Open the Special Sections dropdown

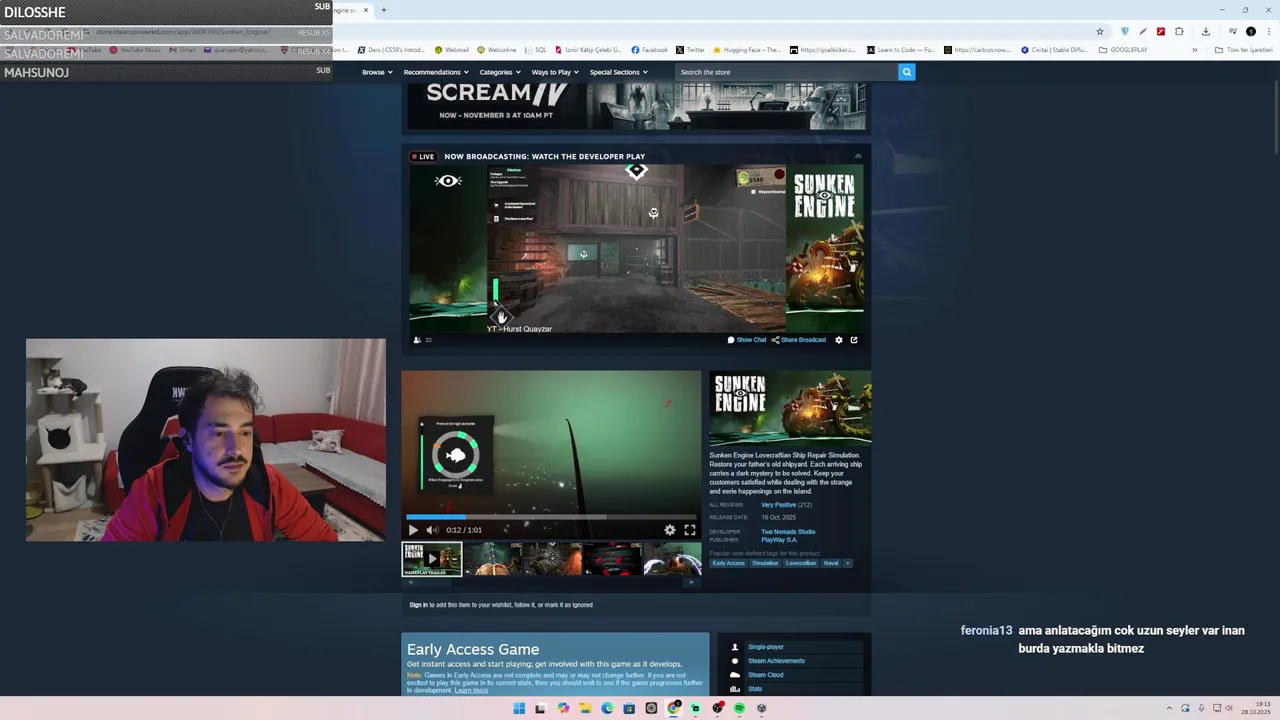618,72
